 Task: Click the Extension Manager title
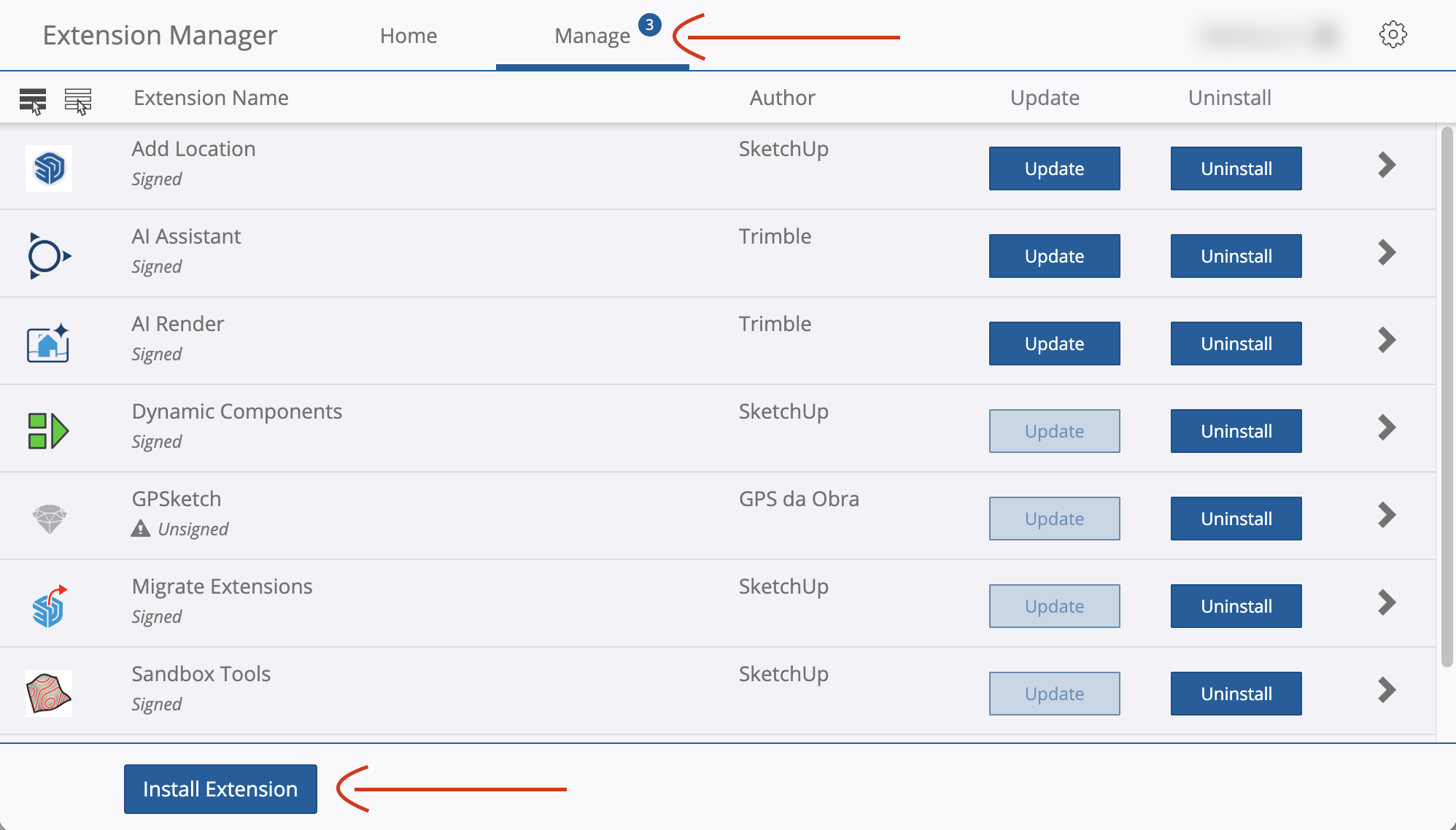click(160, 35)
